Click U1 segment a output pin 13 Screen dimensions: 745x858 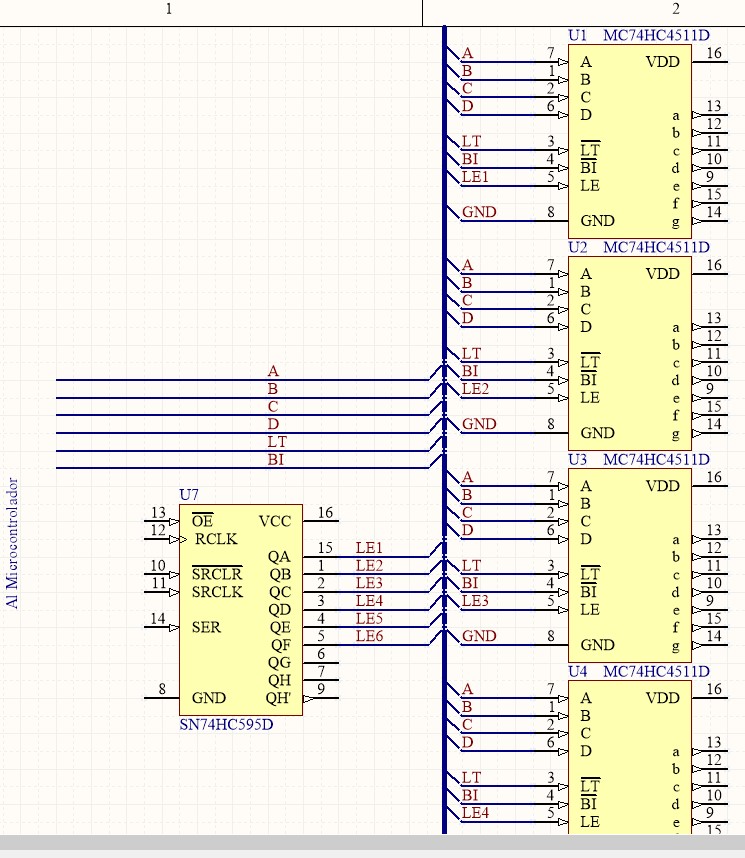710,114
